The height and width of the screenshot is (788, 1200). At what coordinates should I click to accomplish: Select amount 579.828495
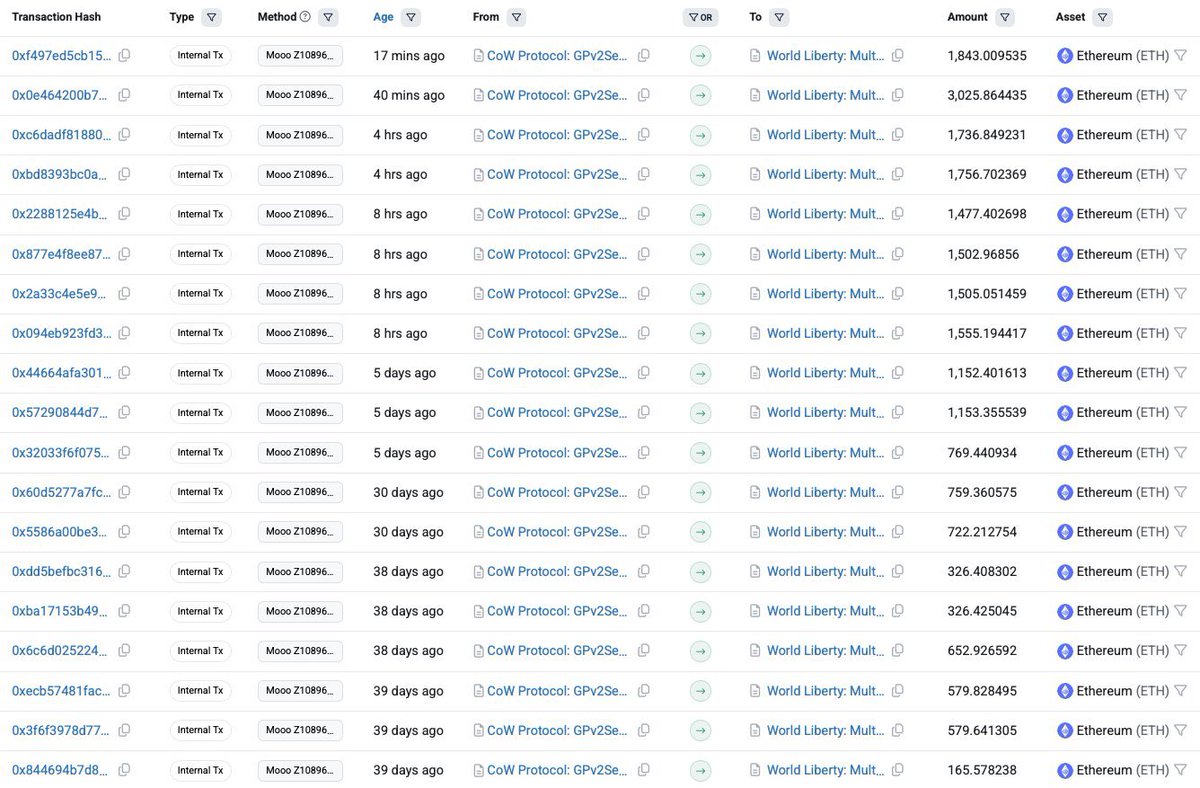pyautogui.click(x=982, y=690)
